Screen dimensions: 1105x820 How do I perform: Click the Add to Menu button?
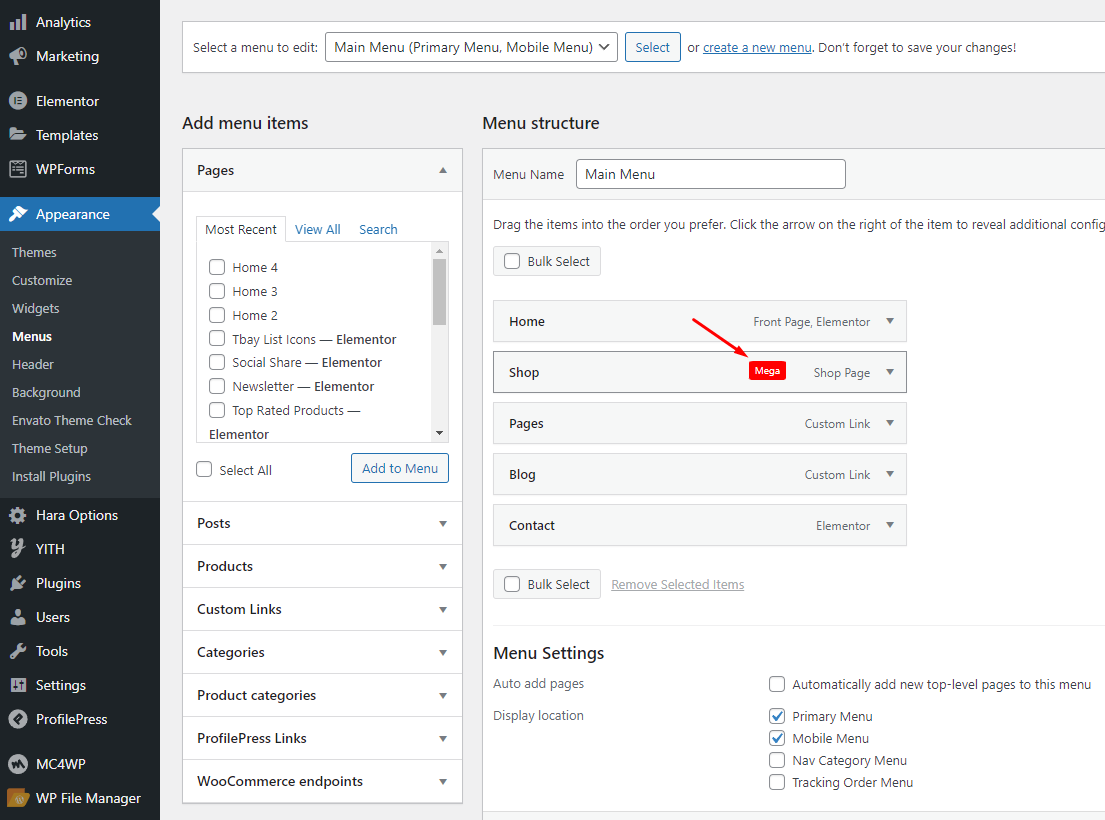click(400, 468)
